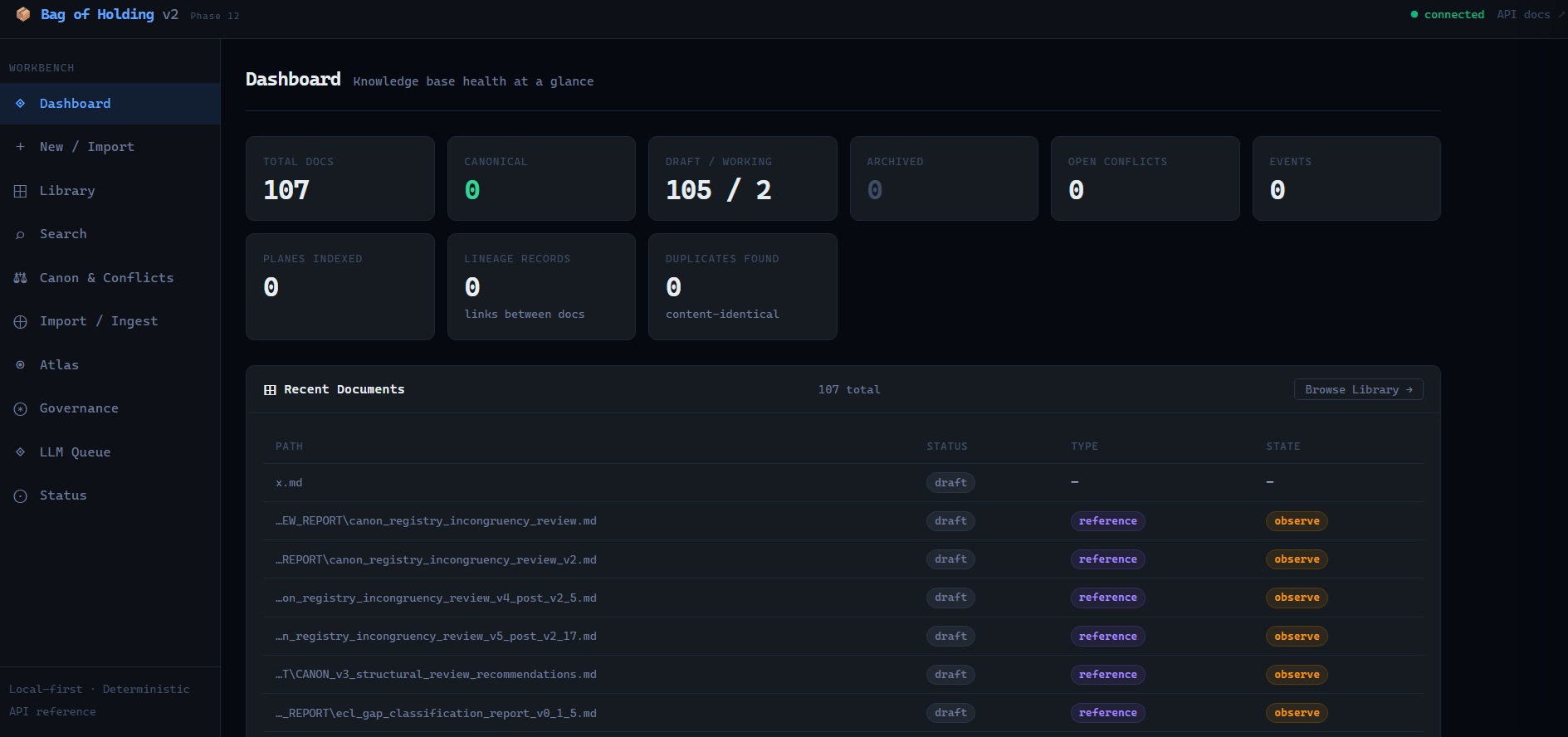
Task: Click the LLM Queue diamond icon
Action: tap(20, 452)
